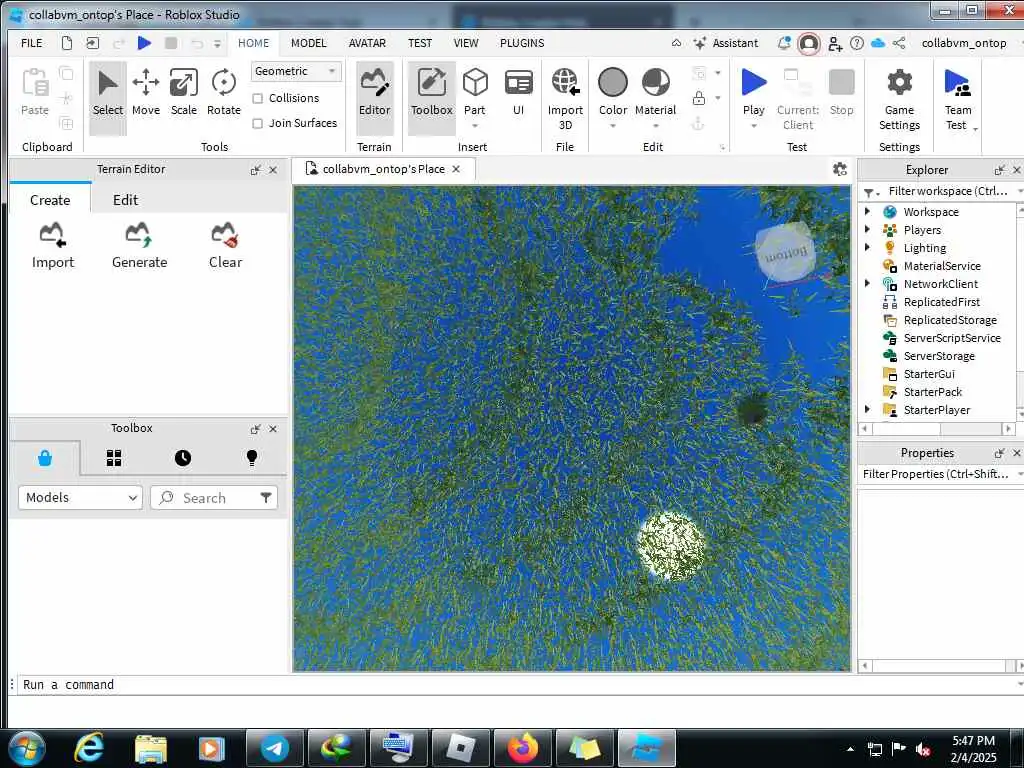Image resolution: width=1024 pixels, height=768 pixels.
Task: Open Telegram from the taskbar
Action: tap(275, 748)
